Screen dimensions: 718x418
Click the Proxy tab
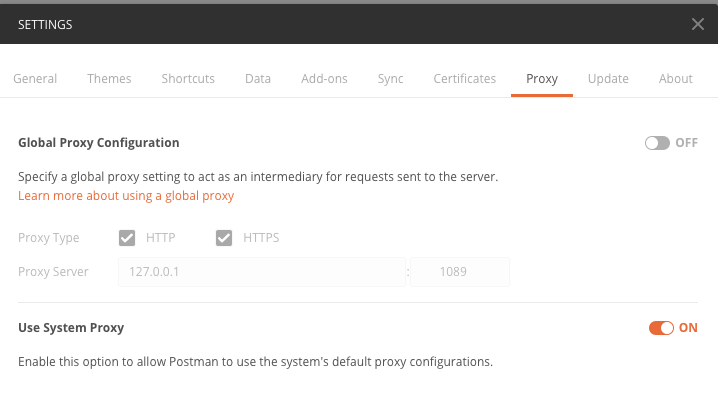[x=542, y=79]
